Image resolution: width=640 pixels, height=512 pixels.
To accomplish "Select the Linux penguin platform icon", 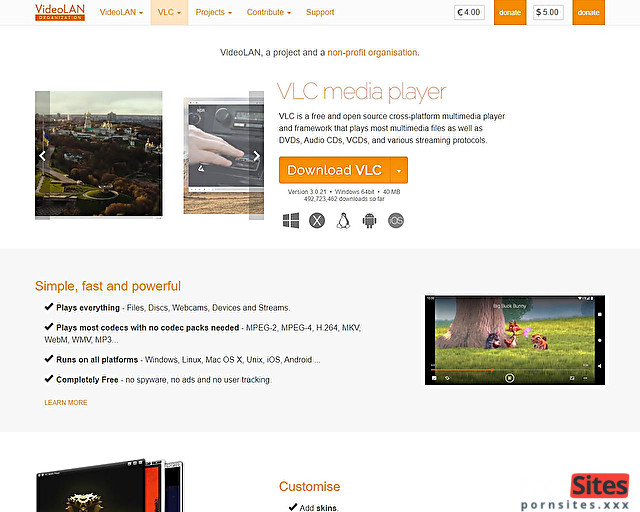I will [343, 220].
